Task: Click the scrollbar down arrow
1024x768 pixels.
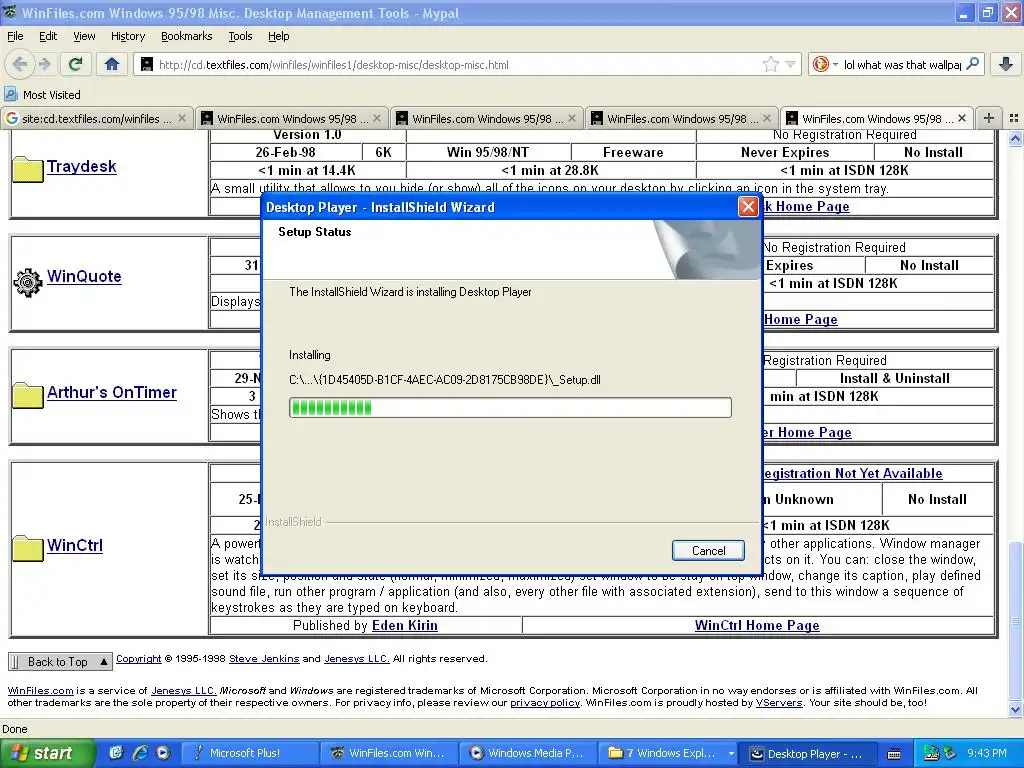Action: [1015, 710]
